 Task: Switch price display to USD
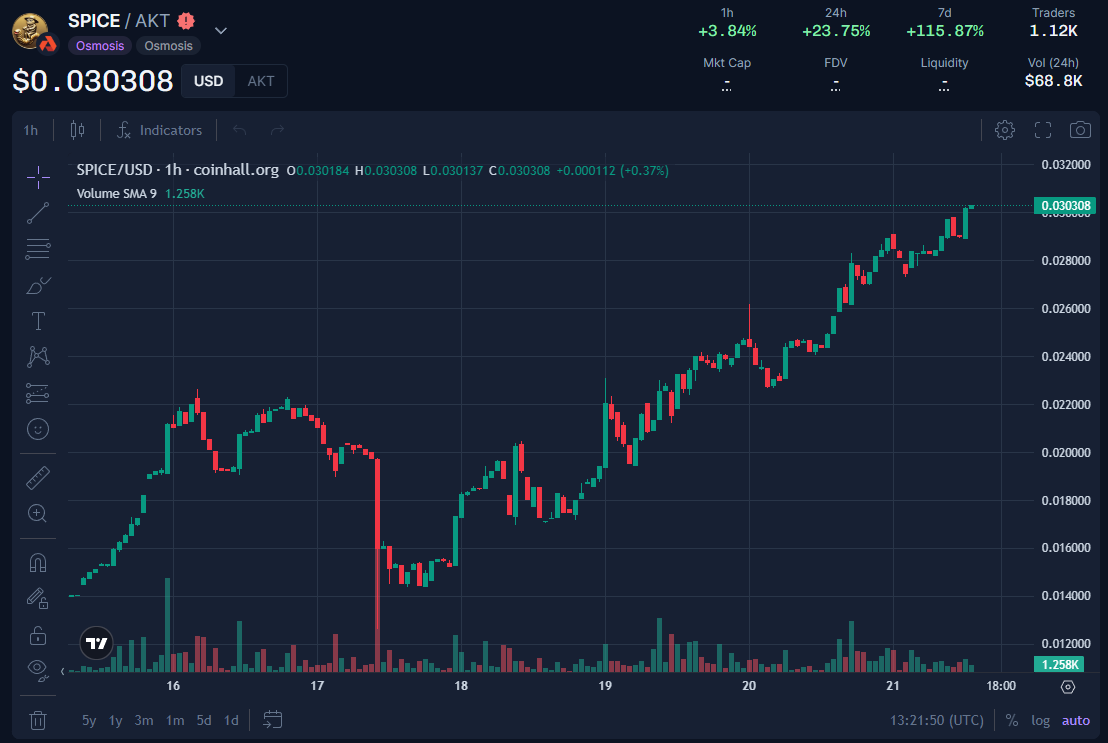(x=208, y=81)
